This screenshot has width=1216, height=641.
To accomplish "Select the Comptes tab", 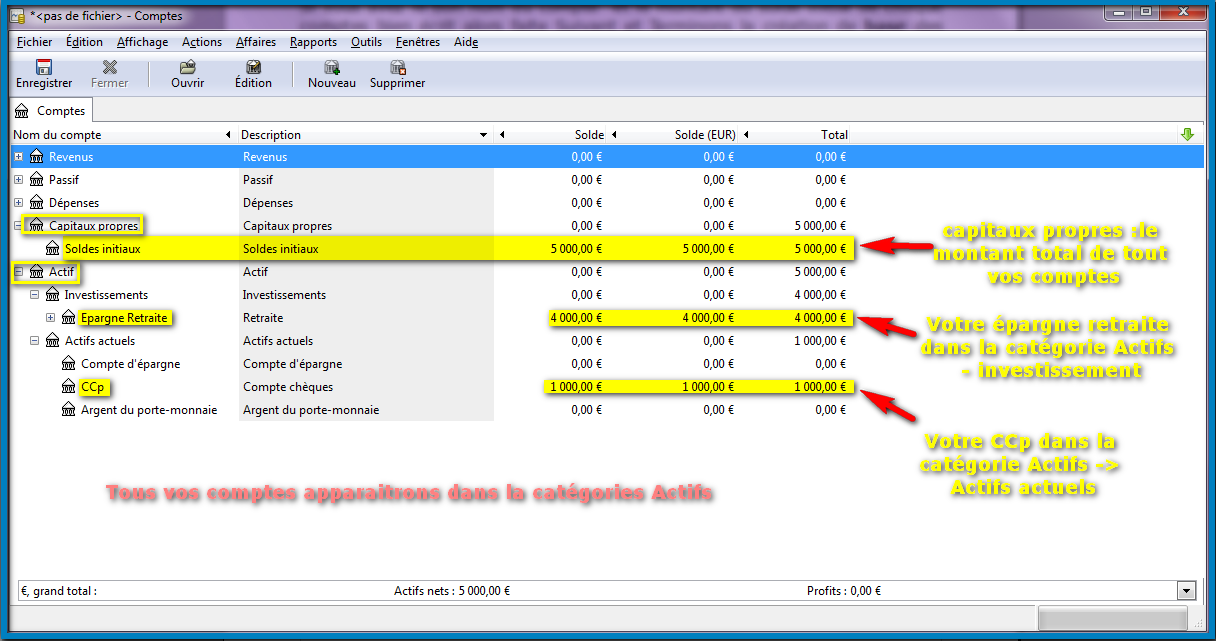I will point(51,111).
